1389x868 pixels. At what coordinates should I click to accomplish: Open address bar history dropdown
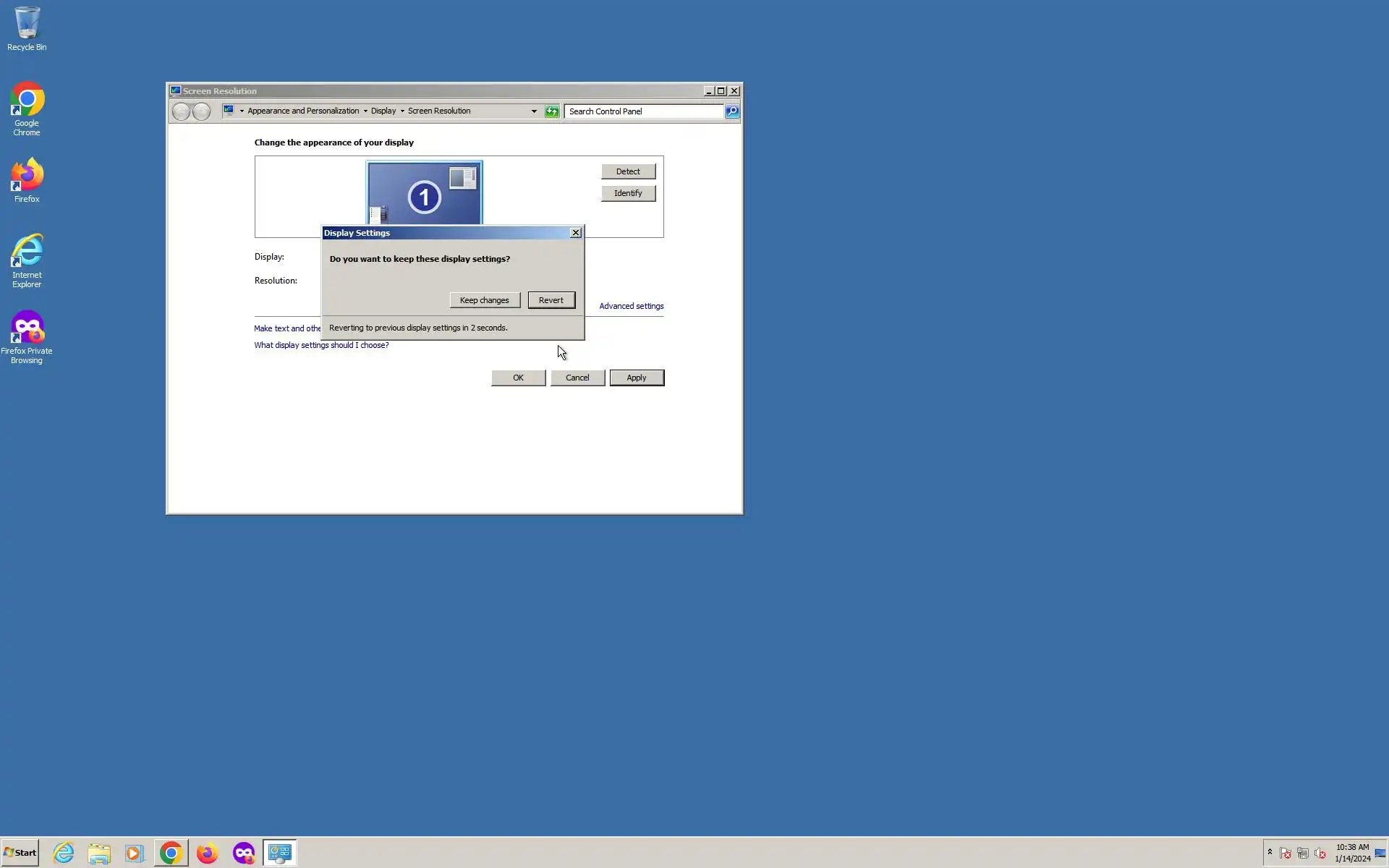click(534, 111)
